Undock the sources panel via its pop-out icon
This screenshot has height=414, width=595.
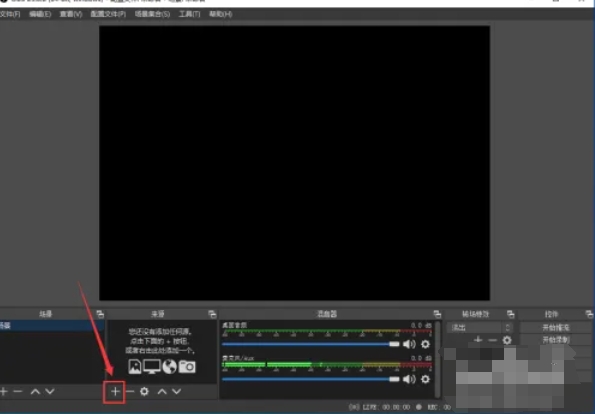coord(212,314)
